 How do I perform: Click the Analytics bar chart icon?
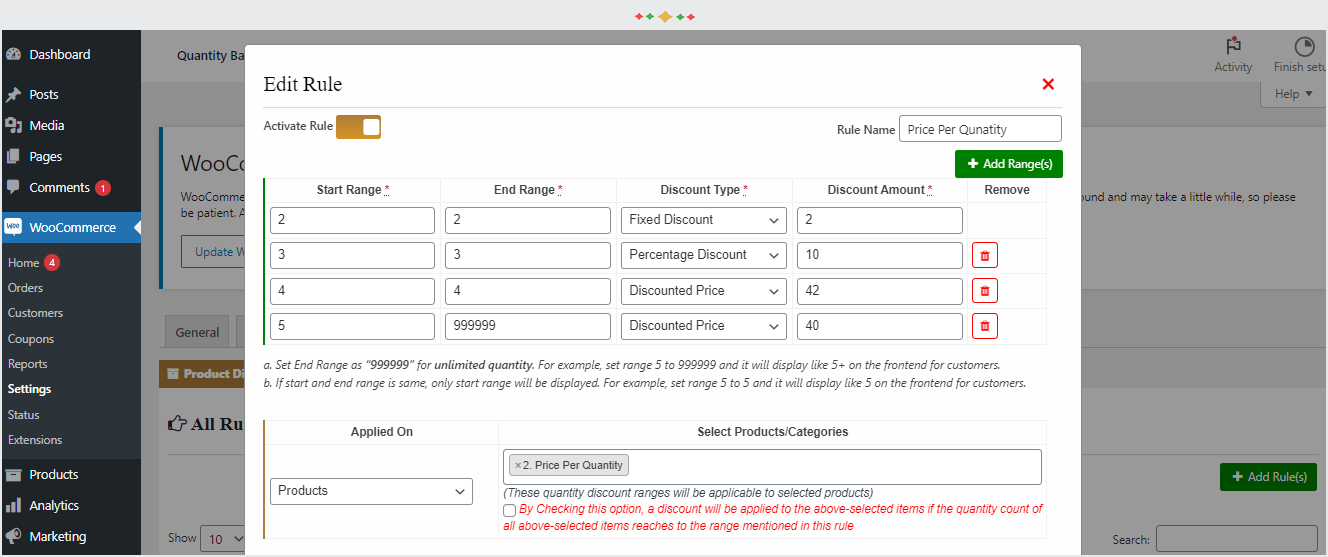(13, 506)
